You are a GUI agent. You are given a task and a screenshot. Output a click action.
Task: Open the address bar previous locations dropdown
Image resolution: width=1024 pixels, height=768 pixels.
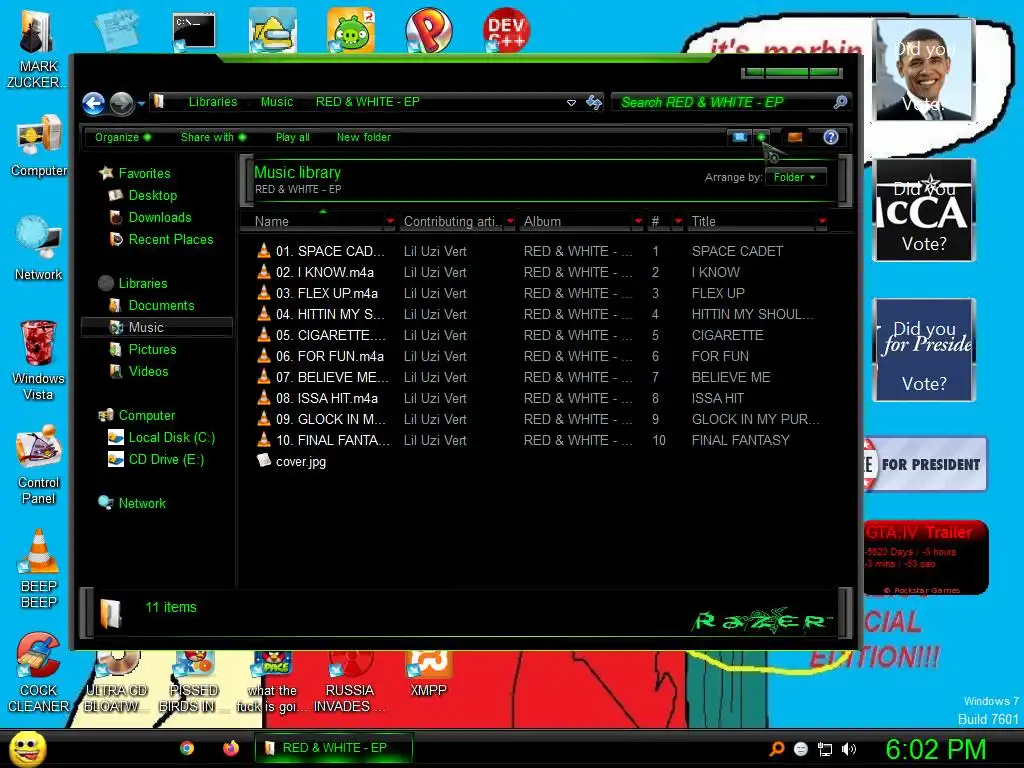coord(571,103)
